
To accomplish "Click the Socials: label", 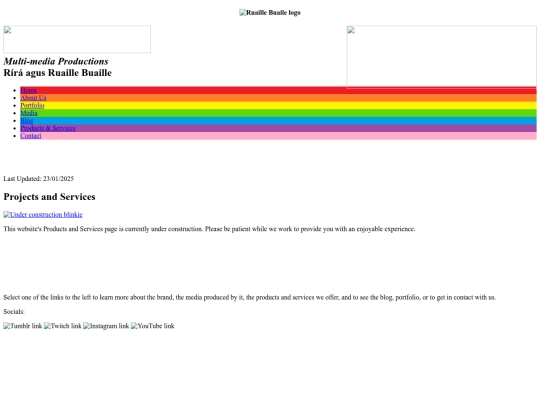I will pos(14,312).
